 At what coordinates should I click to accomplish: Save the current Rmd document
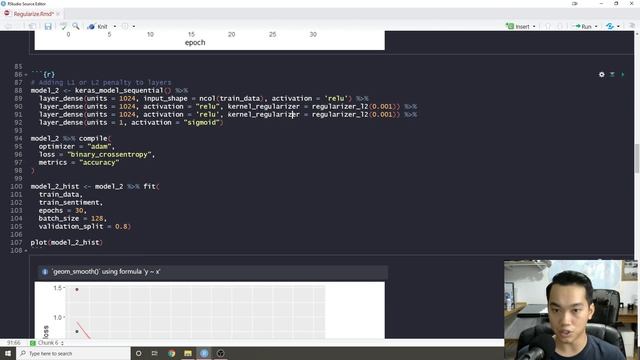click(x=48, y=27)
